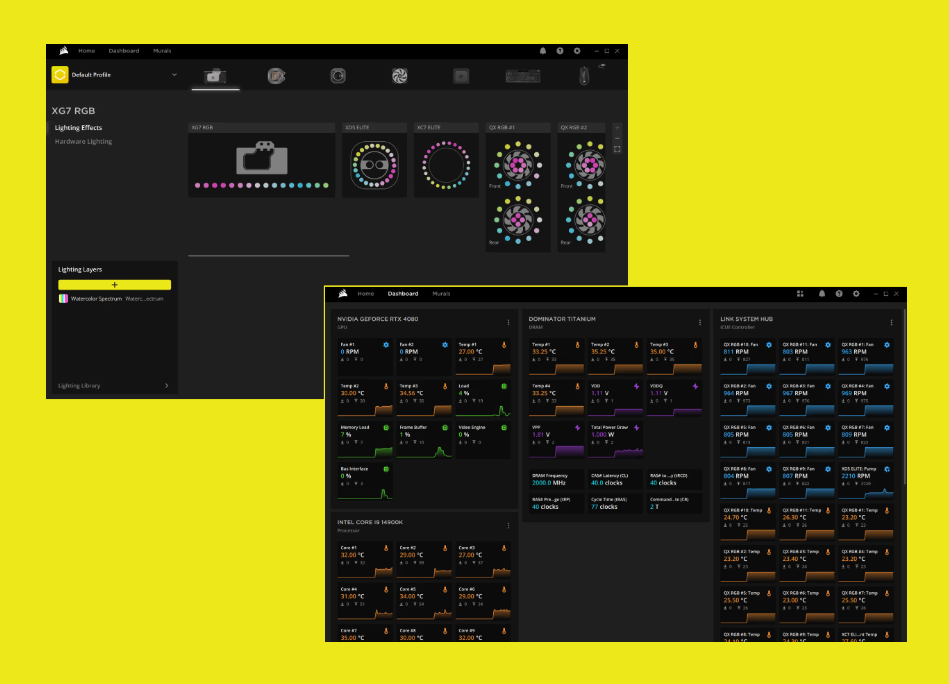Select the XG7 RGB device preview
The image size is (949, 684).
pos(261,160)
